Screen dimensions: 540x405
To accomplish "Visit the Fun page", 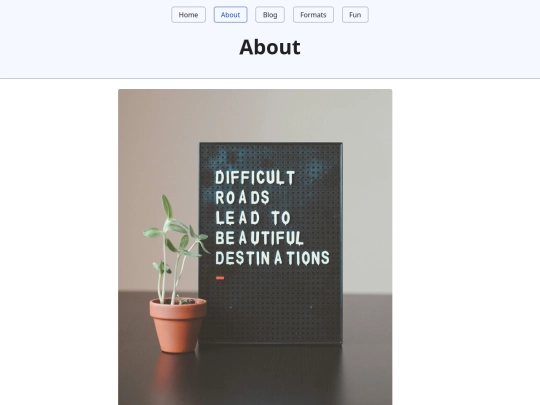I will point(355,15).
